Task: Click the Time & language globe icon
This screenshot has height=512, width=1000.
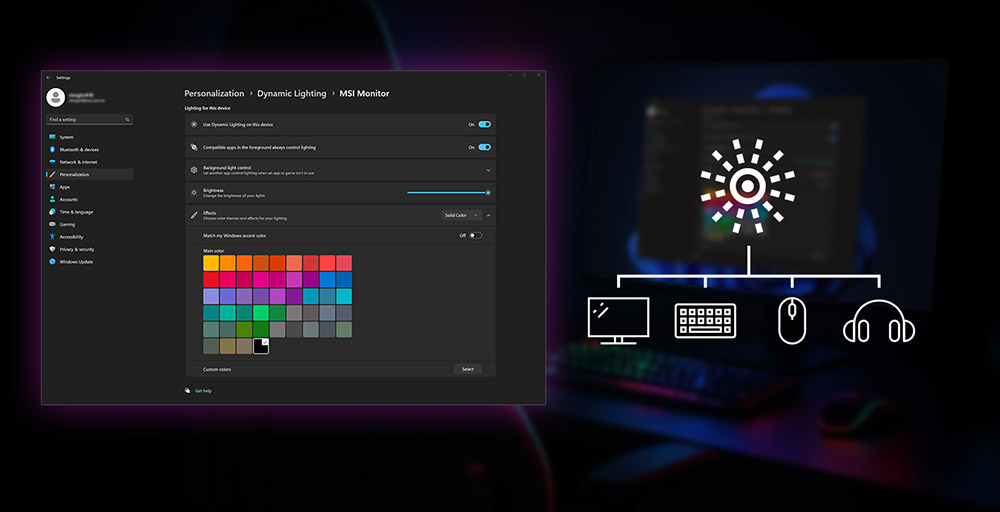Action: coord(52,212)
